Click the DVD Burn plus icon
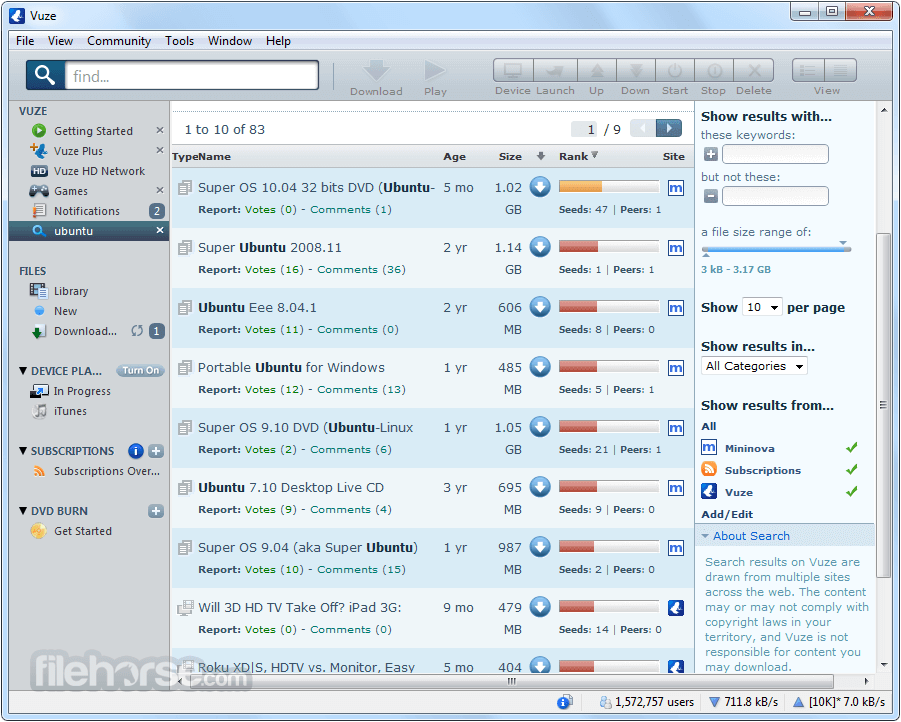 pyautogui.click(x=156, y=511)
